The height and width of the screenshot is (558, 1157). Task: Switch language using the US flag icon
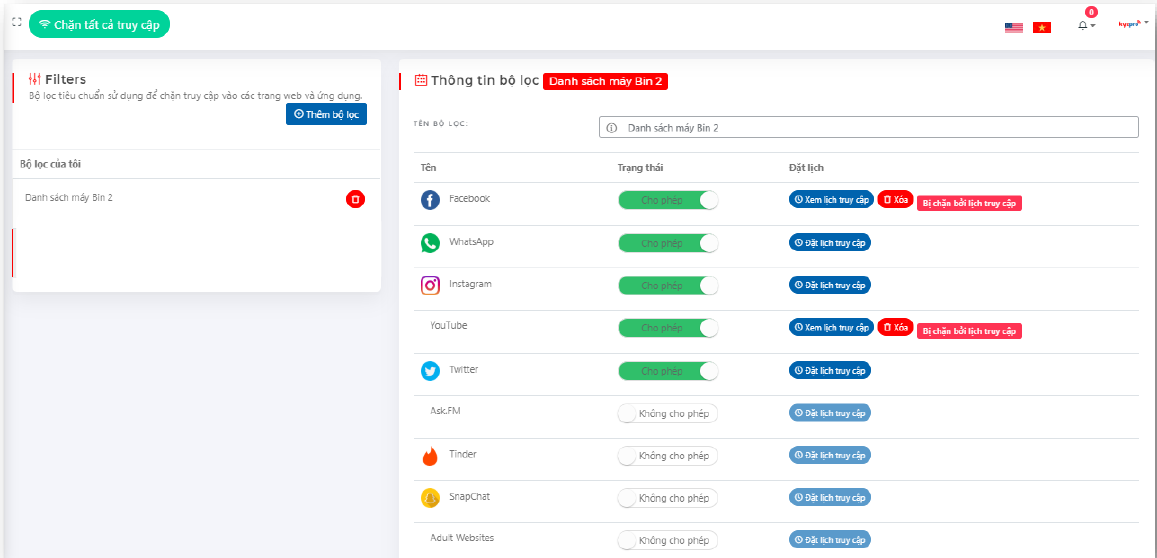pyautogui.click(x=1014, y=28)
